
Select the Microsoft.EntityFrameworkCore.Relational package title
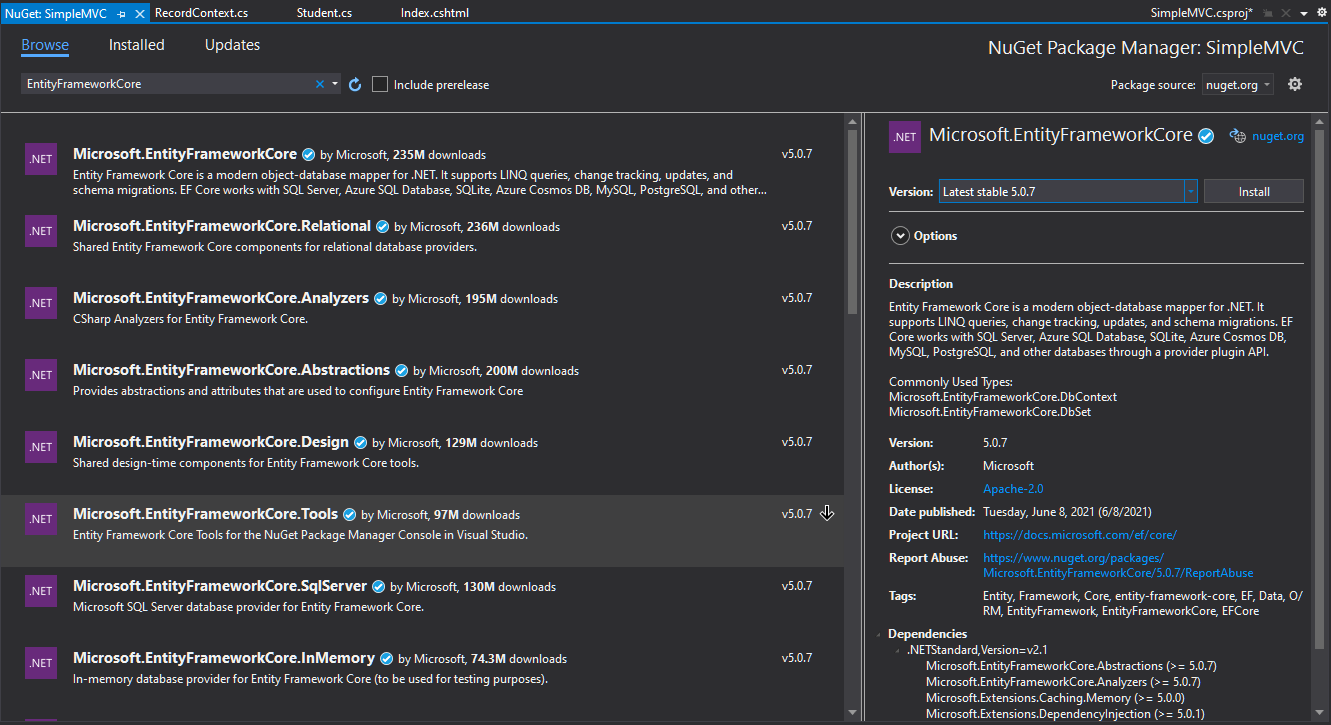[222, 226]
